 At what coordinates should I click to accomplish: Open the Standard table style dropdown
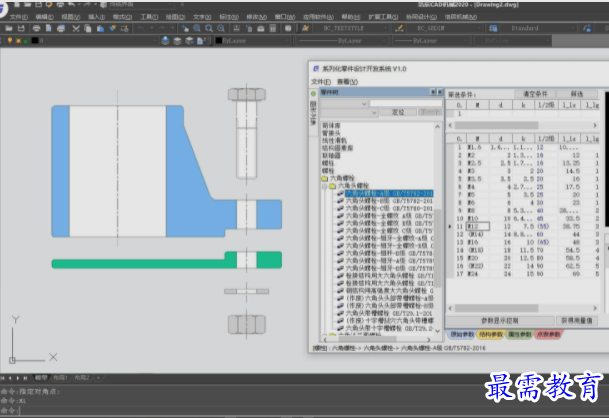point(538,28)
